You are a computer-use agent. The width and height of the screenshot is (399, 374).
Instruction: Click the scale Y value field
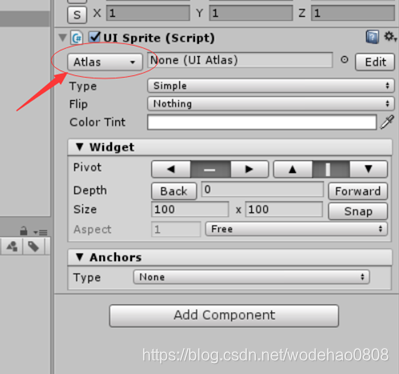[x=251, y=13]
